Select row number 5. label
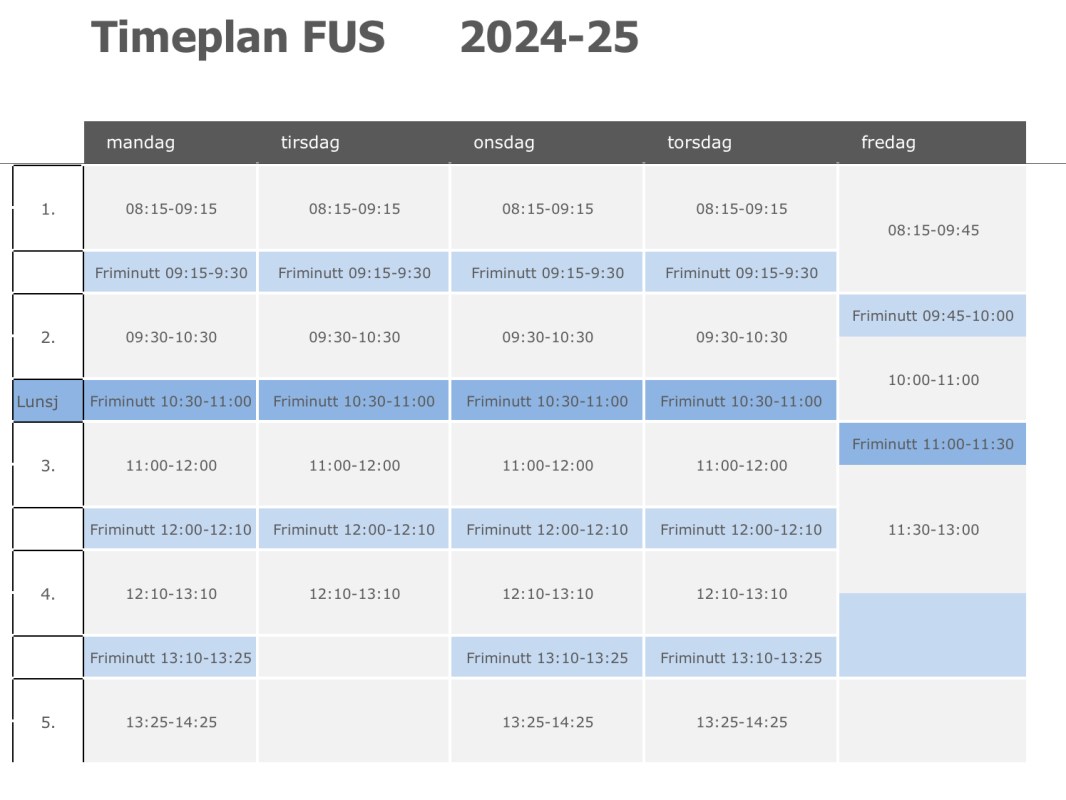The image size is (1066, 800). click(x=48, y=721)
